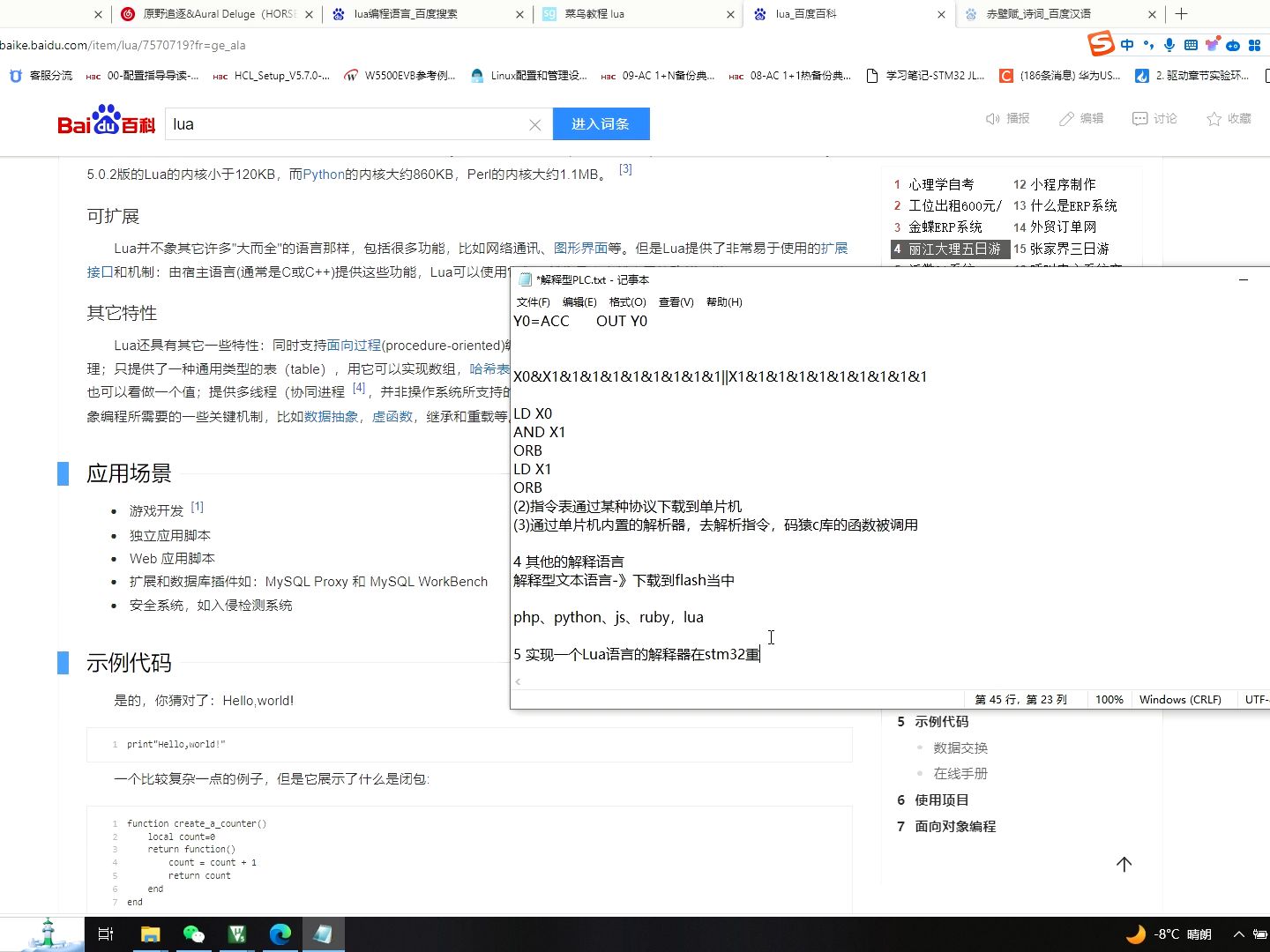
Task: Click the Python link in the article
Action: (x=324, y=175)
